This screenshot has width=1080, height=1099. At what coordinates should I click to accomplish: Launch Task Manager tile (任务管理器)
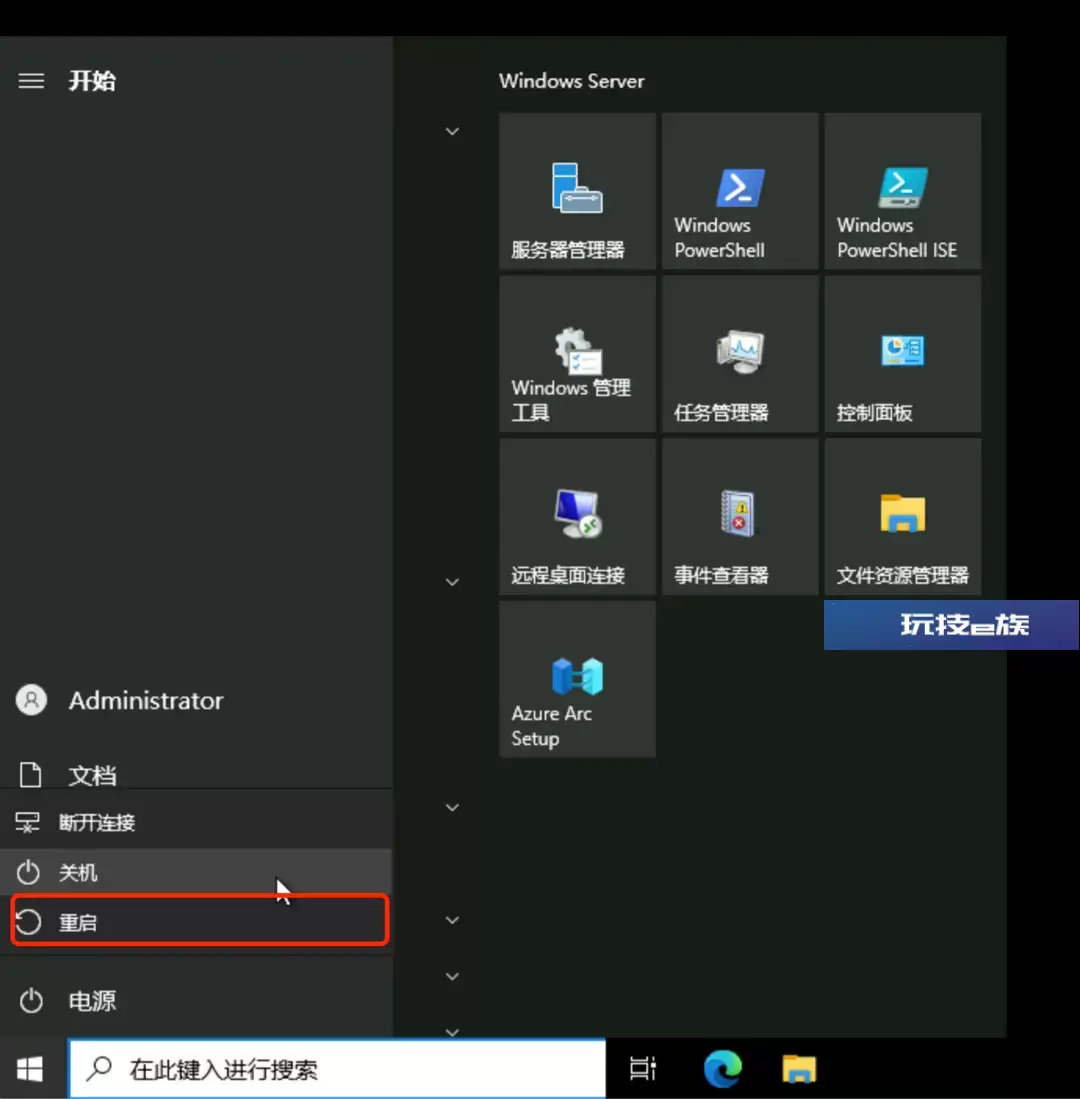pos(739,353)
